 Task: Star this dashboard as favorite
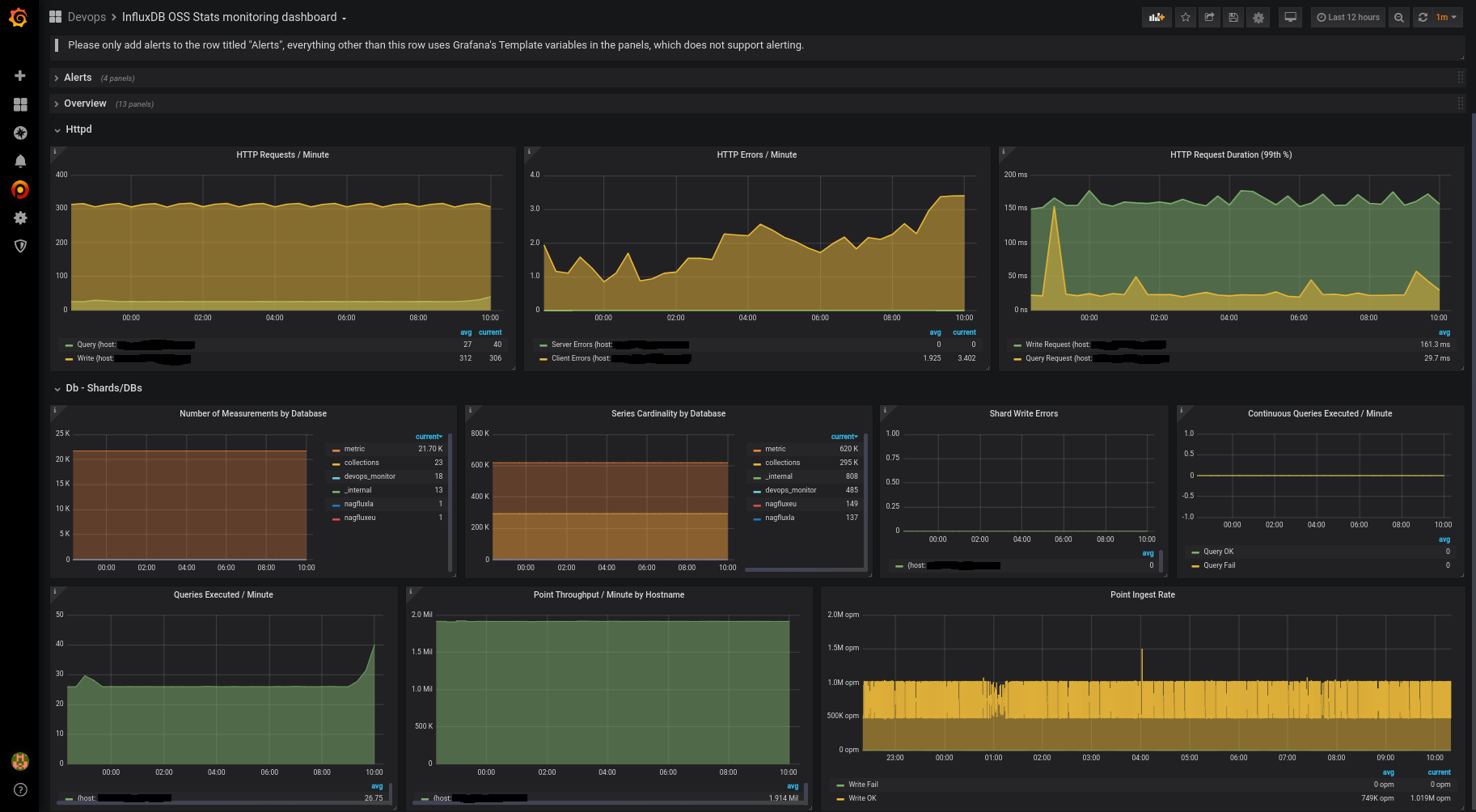click(1185, 17)
